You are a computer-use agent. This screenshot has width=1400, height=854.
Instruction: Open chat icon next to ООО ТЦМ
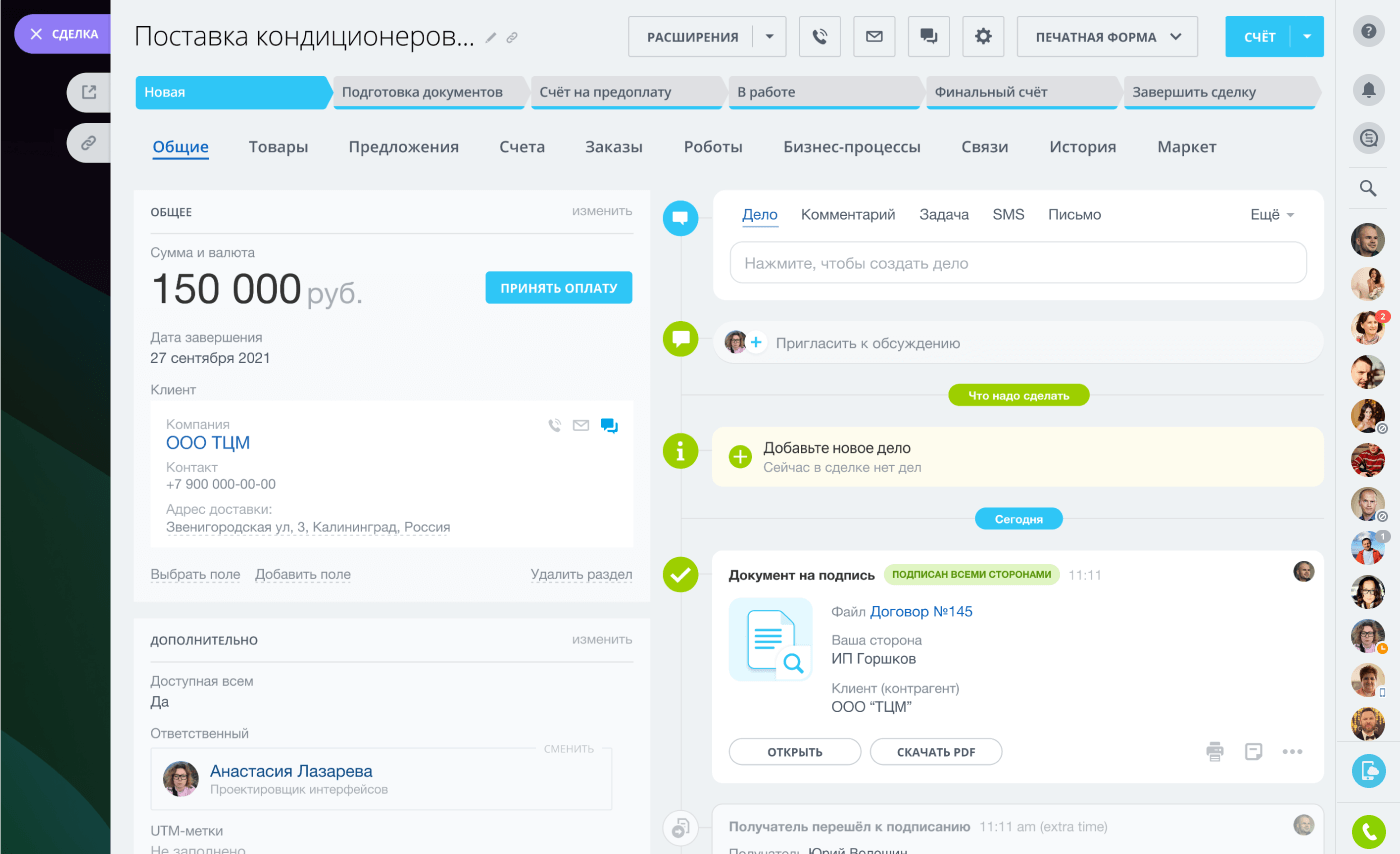pyautogui.click(x=609, y=425)
